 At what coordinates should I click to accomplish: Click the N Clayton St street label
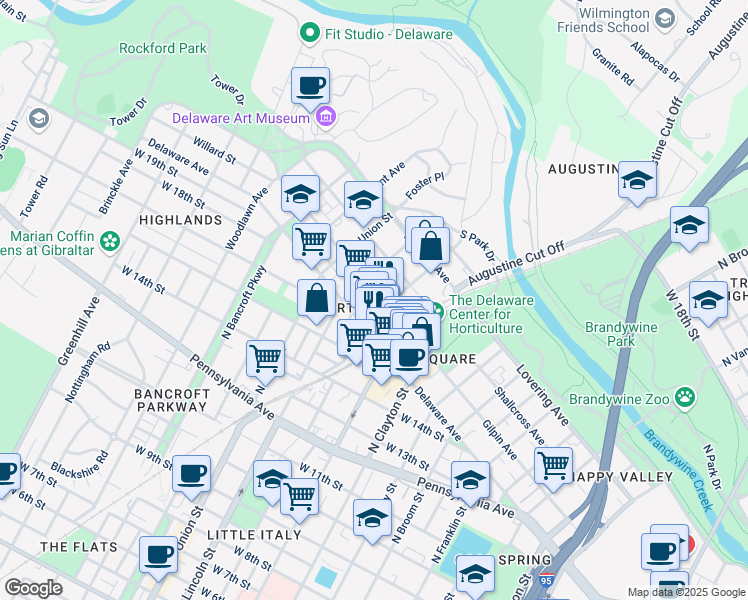pyautogui.click(x=388, y=420)
